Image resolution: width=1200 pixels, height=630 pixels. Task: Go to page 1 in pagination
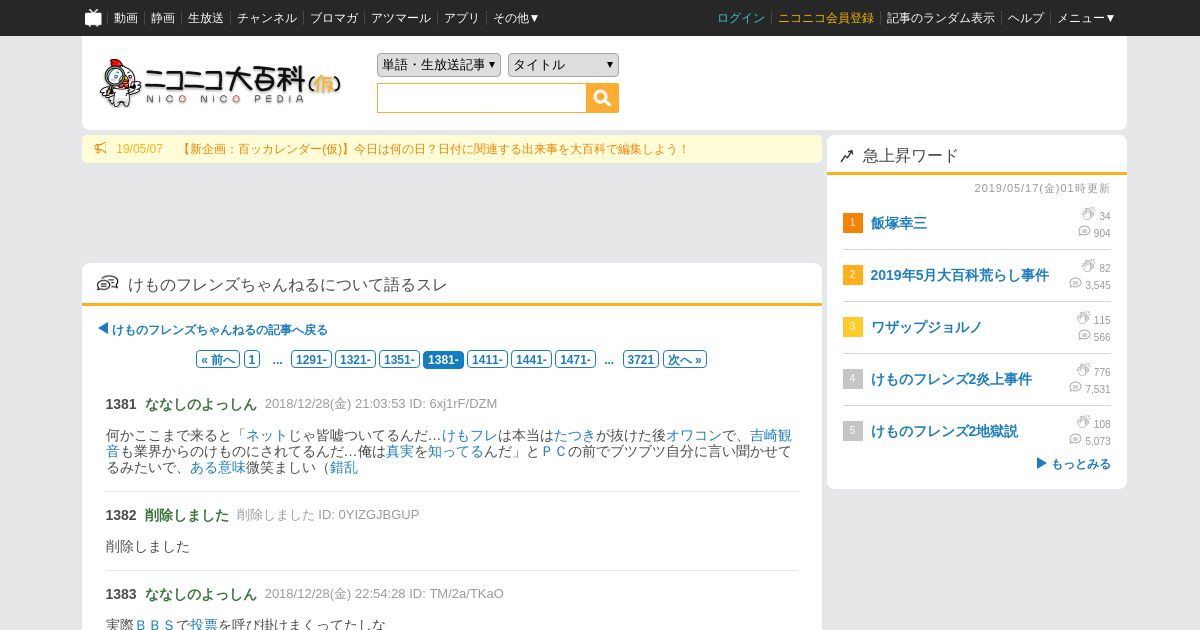point(252,359)
